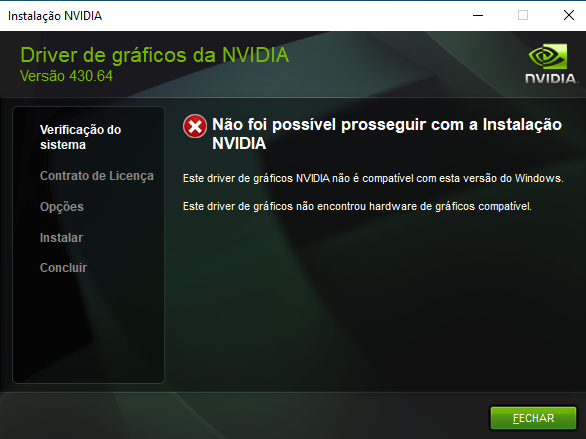Viewport: 586px width, 439px height.
Task: Click the NVIDIA eye logo
Action: pyautogui.click(x=548, y=56)
